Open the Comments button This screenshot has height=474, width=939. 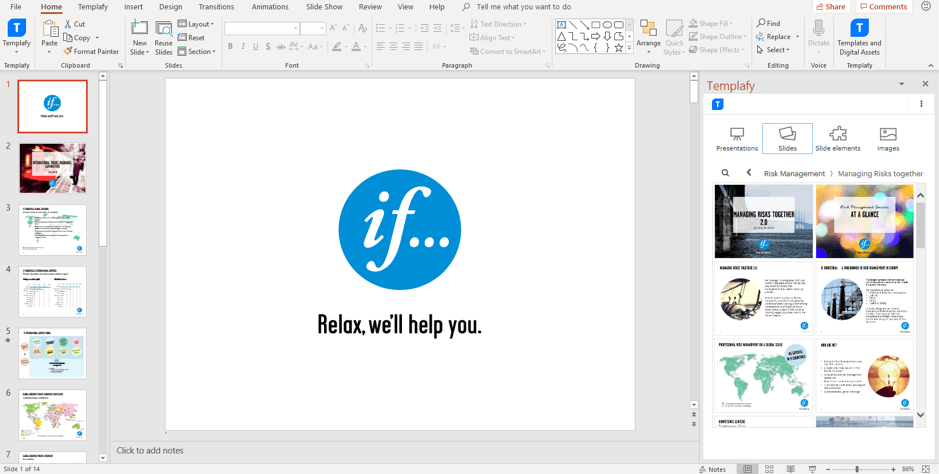click(883, 7)
